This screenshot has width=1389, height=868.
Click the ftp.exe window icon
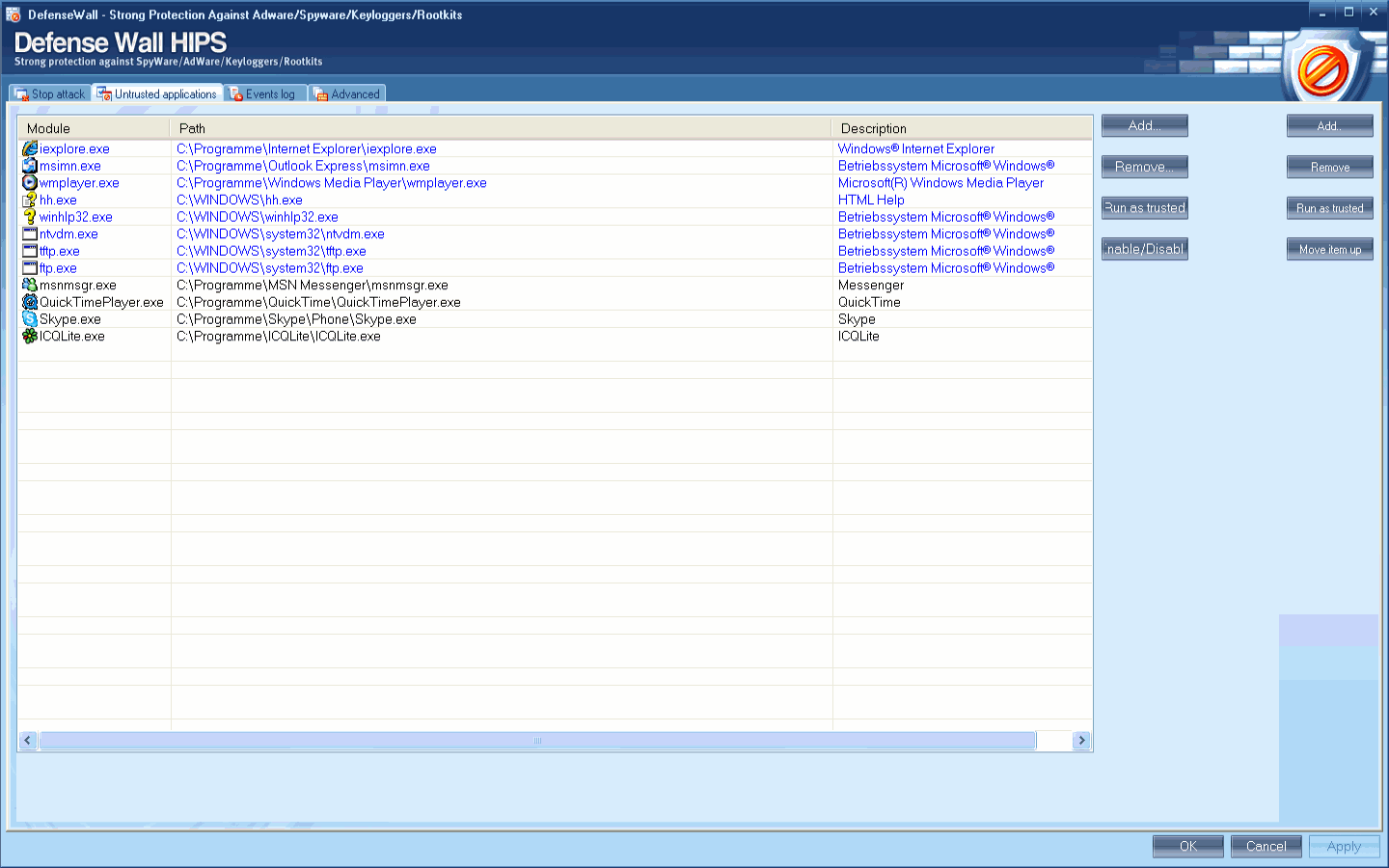point(30,268)
